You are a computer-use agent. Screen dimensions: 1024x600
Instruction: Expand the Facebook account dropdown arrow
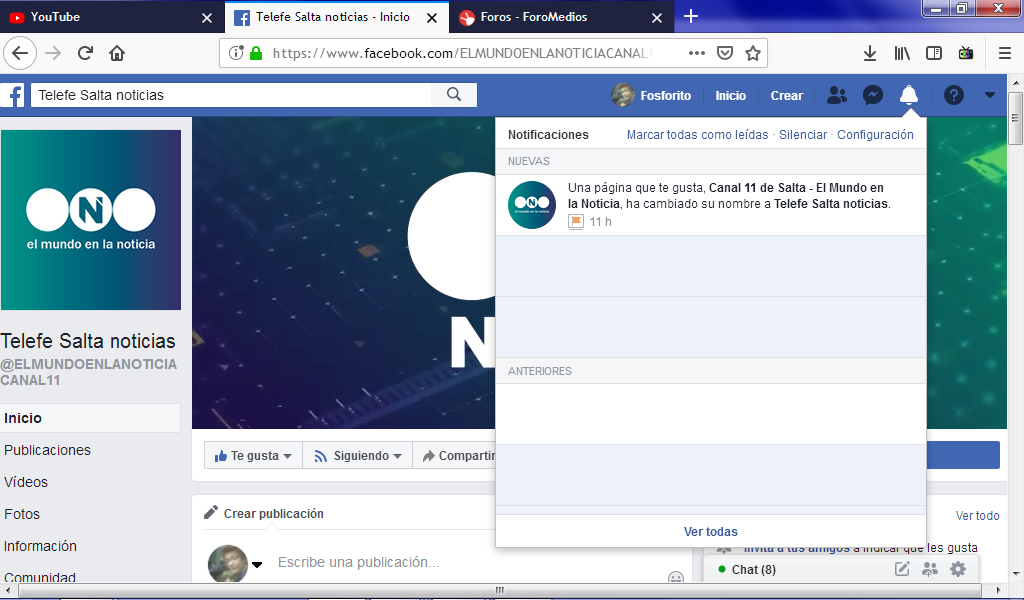tap(990, 95)
